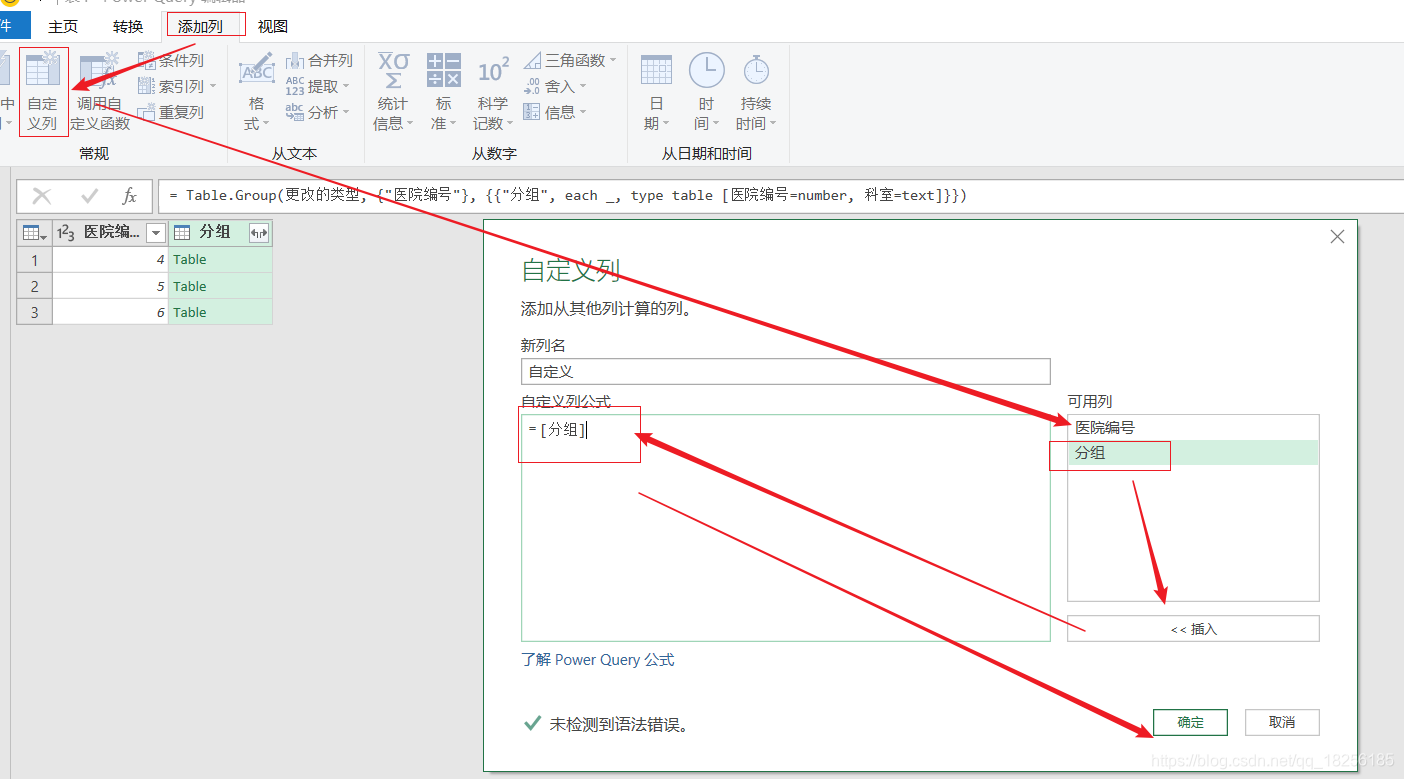
Task: Click the 确定 (OK) button
Action: 1190,722
